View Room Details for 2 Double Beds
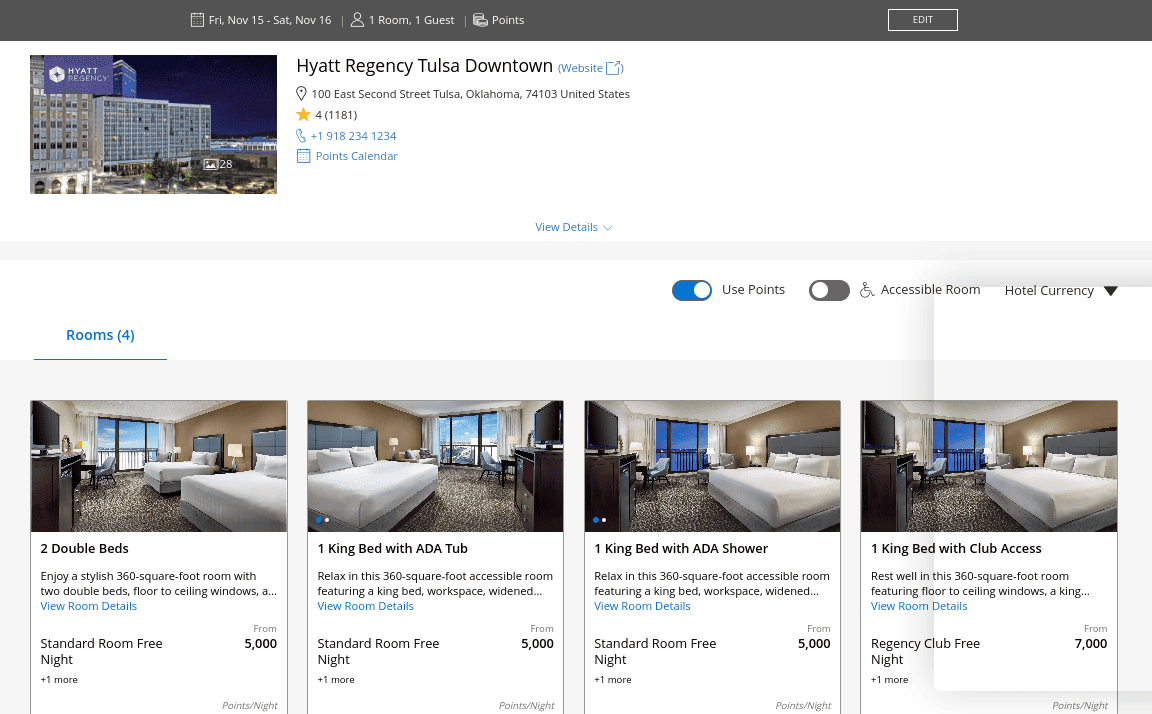This screenshot has width=1152, height=714. [89, 606]
